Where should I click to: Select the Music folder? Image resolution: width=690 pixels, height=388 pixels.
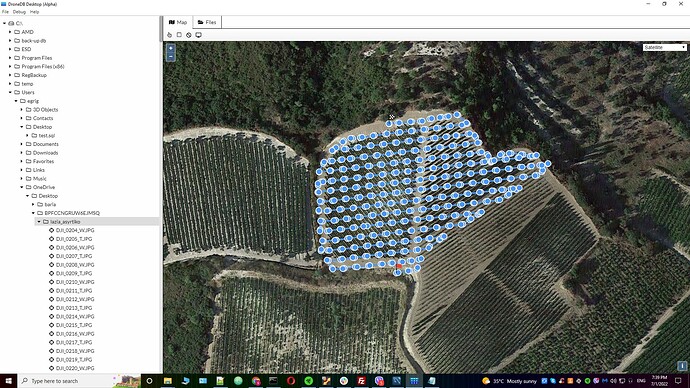pos(40,179)
